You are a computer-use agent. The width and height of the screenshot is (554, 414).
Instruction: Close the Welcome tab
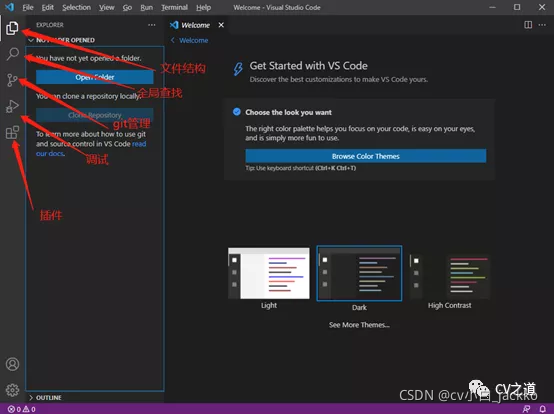pyautogui.click(x=221, y=25)
